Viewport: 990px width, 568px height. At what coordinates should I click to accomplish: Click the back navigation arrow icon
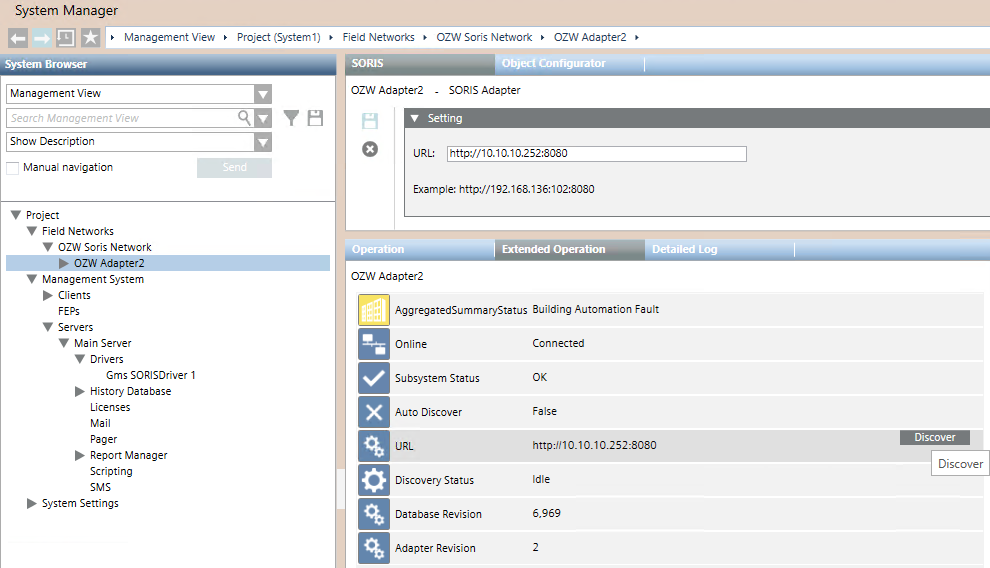[17, 38]
